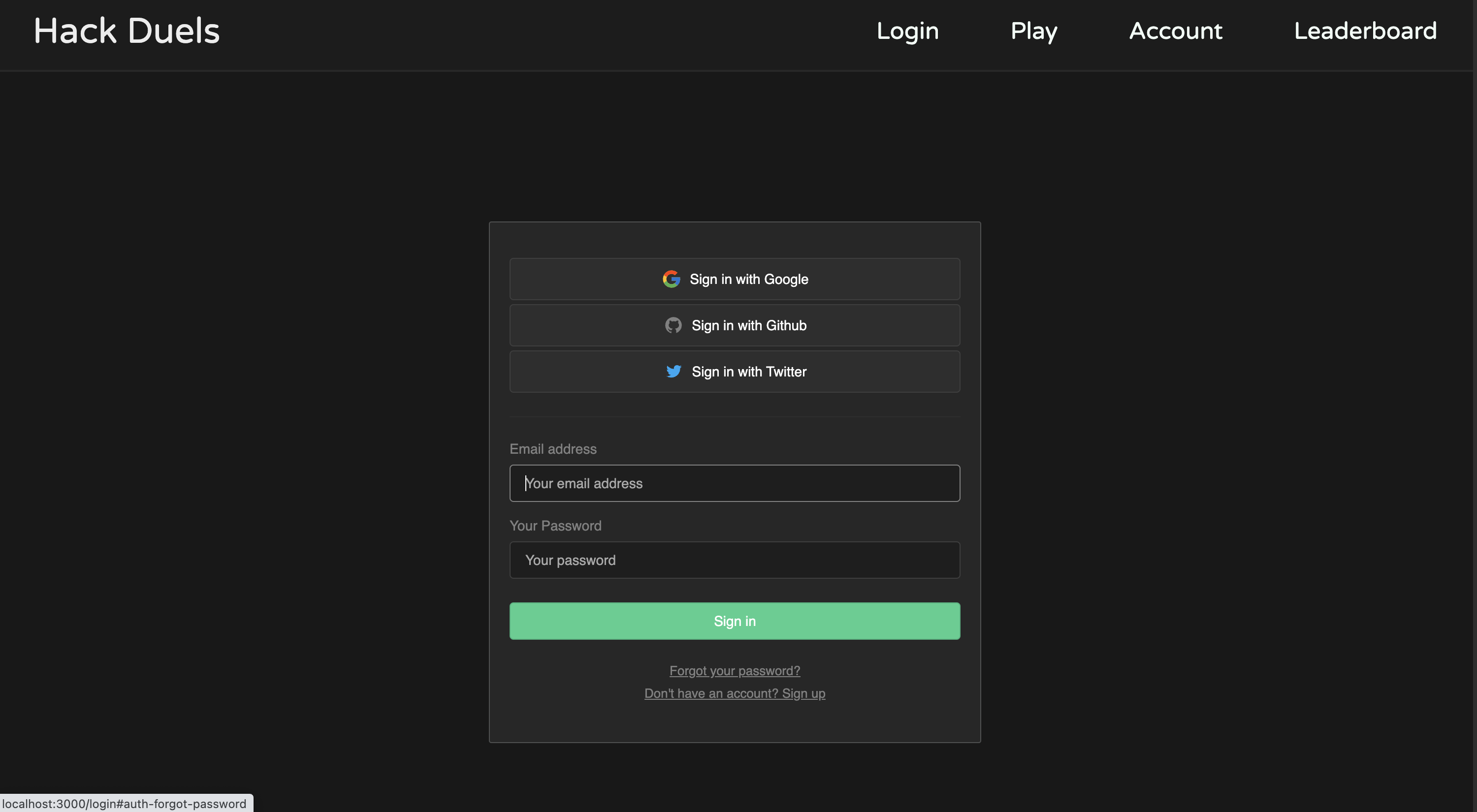The width and height of the screenshot is (1477, 812).
Task: Open Account page from navigation
Action: click(1175, 31)
